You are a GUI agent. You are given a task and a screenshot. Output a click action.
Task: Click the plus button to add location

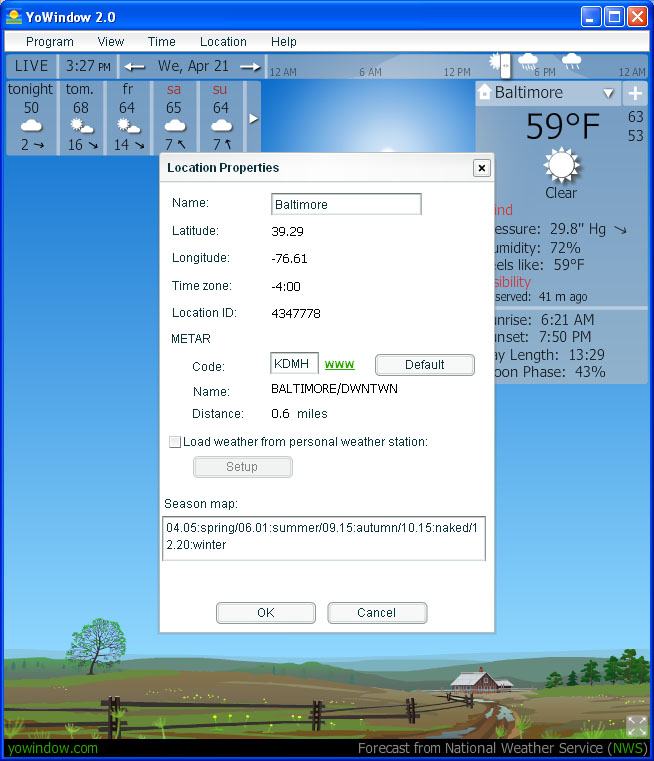point(635,93)
